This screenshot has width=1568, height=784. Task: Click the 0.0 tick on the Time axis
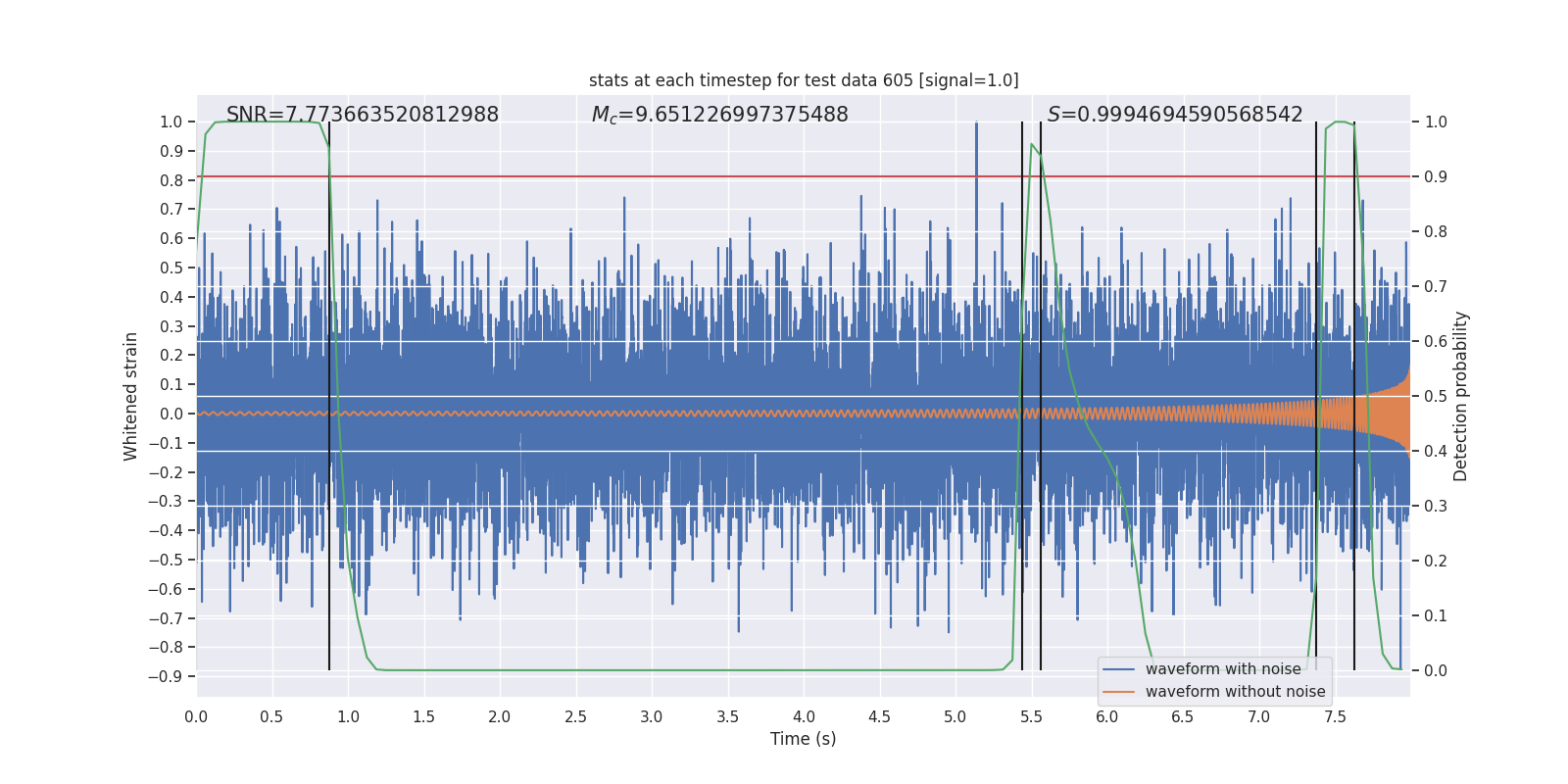point(196,716)
